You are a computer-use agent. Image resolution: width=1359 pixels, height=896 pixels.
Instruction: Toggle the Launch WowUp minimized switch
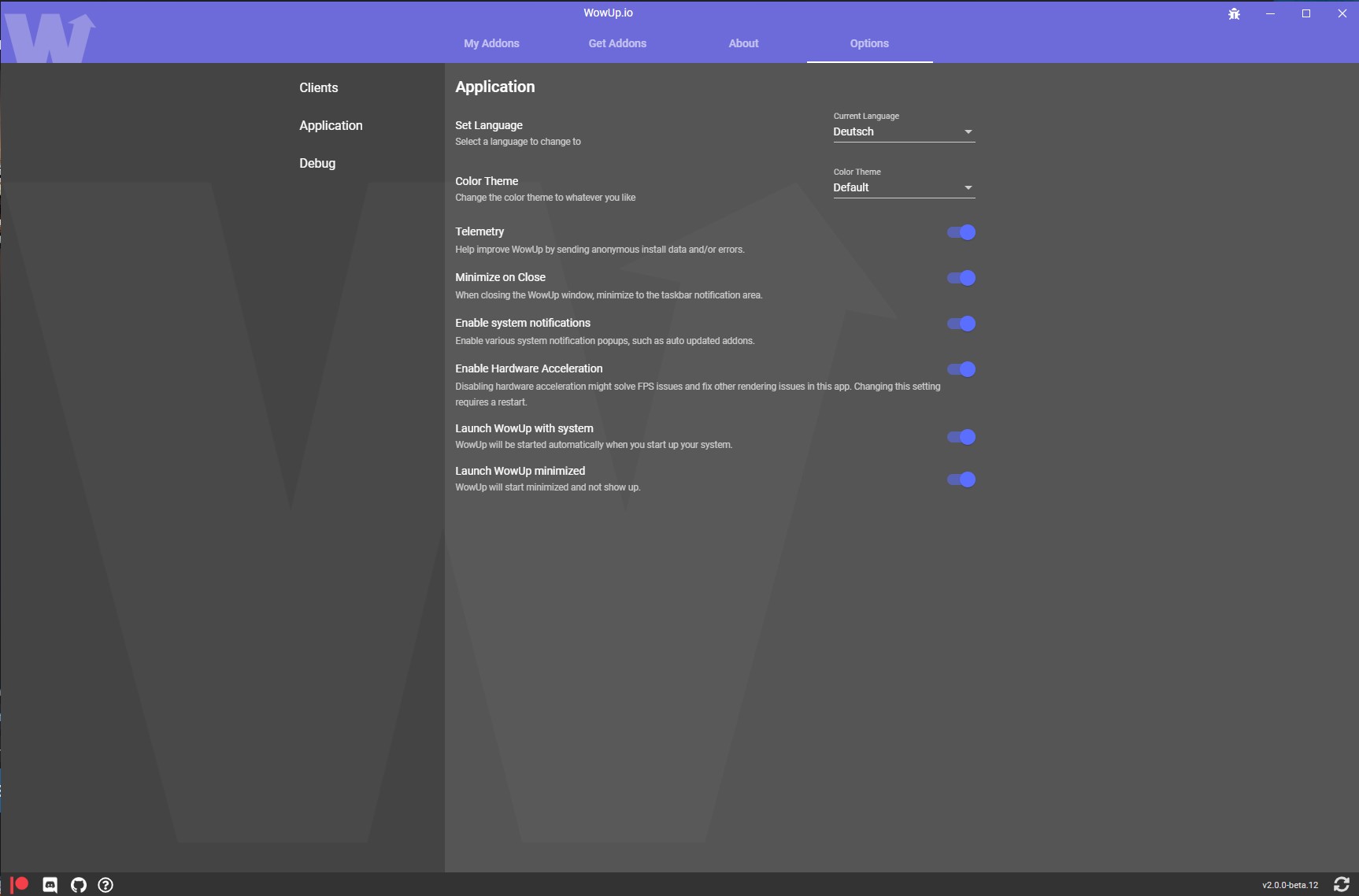[961, 479]
